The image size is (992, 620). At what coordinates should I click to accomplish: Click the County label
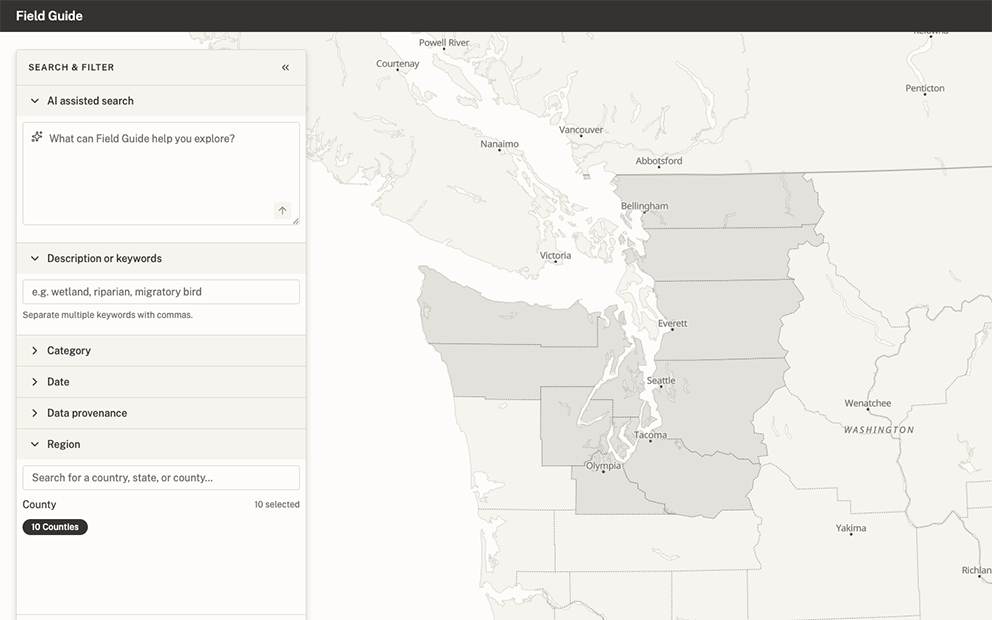click(39, 504)
